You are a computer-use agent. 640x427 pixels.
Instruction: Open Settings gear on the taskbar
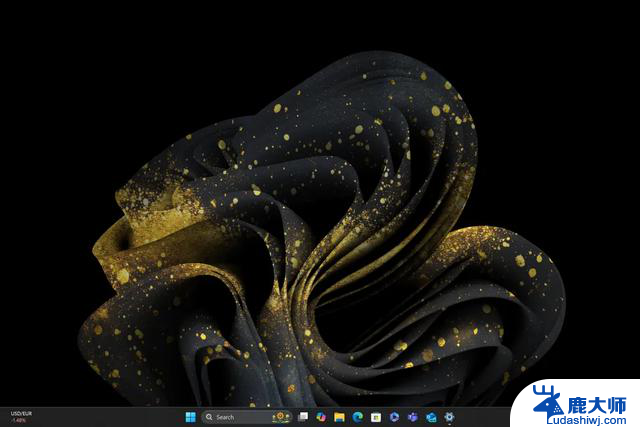tap(449, 417)
